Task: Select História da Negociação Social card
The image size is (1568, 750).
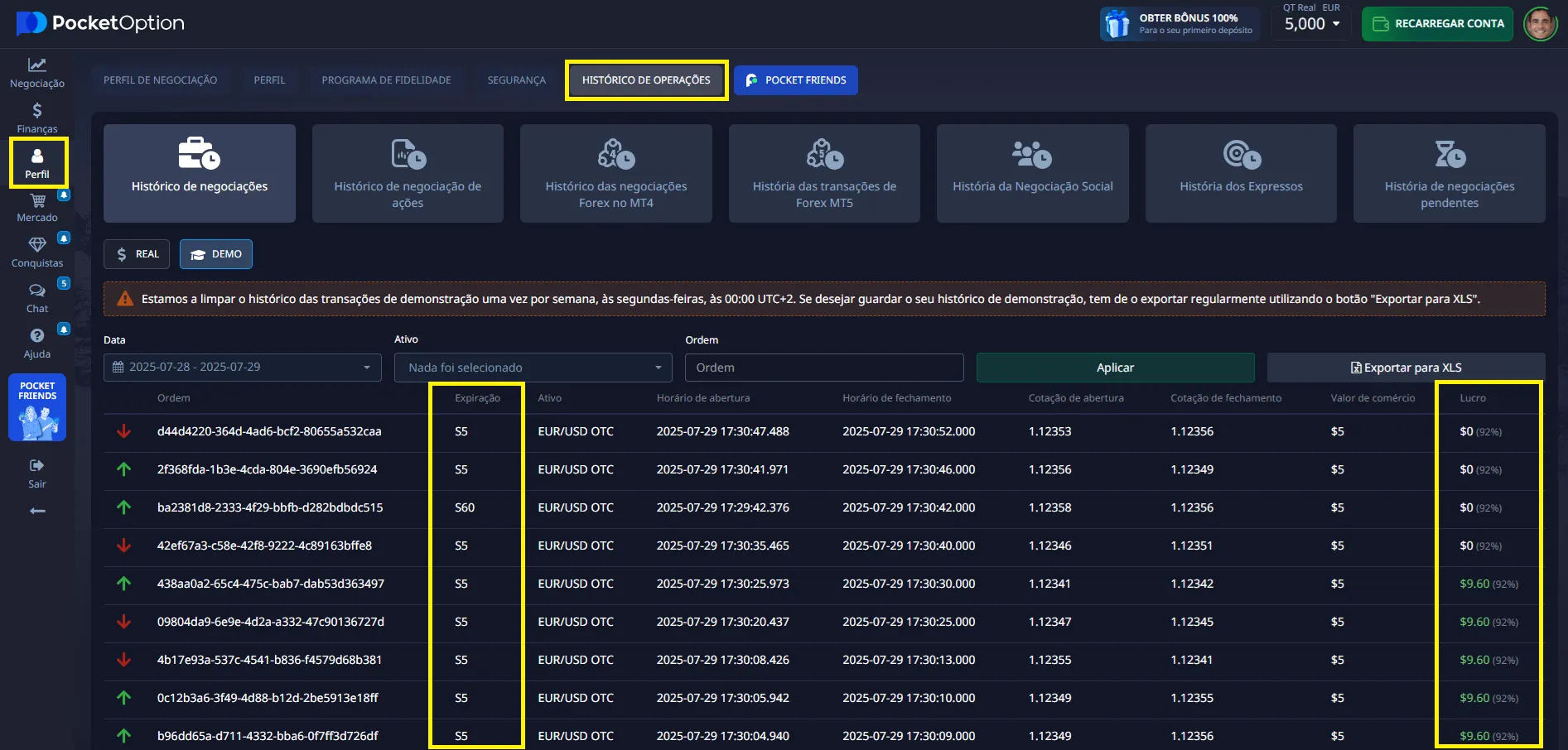Action: (x=1033, y=173)
